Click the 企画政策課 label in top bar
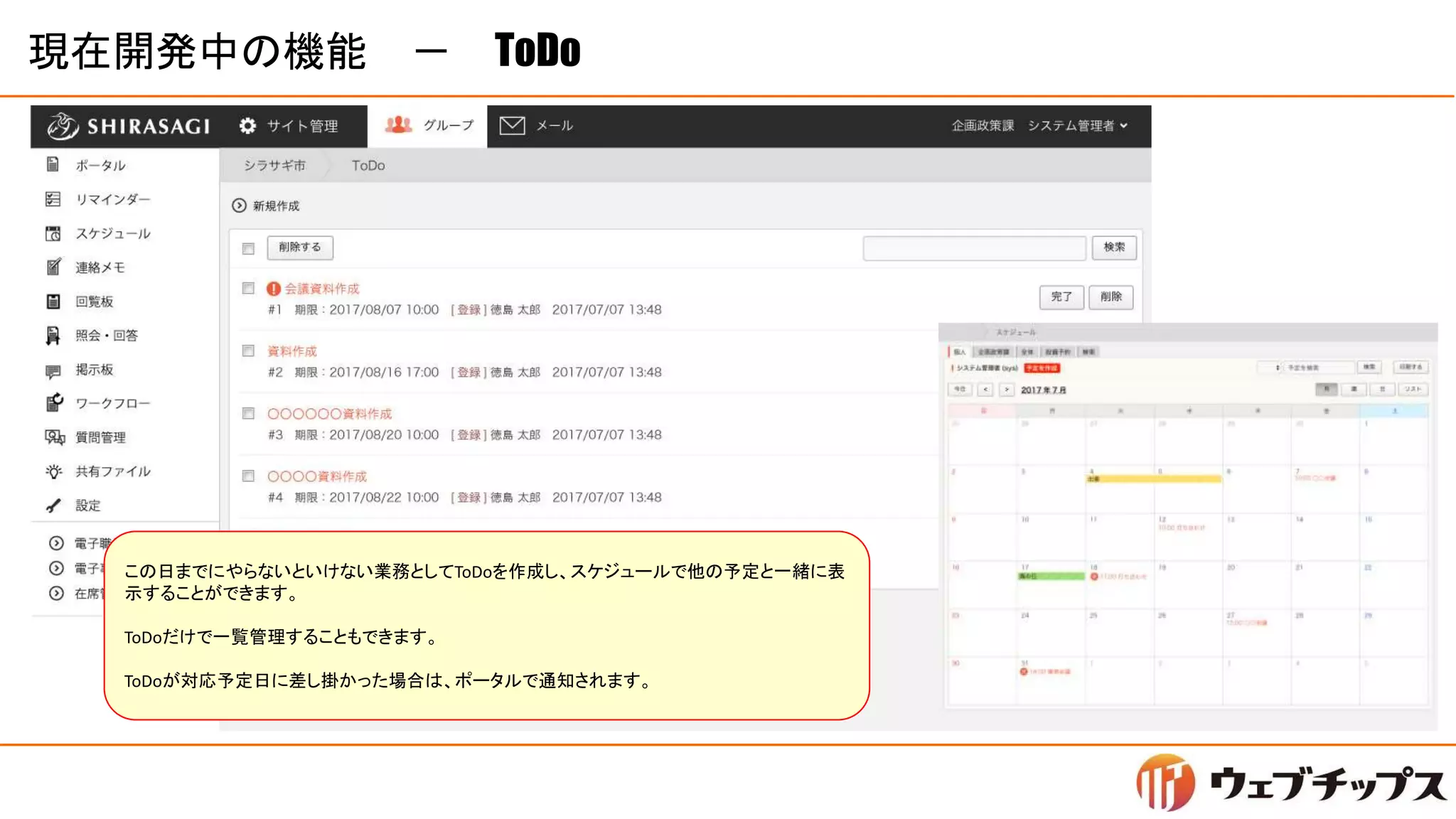 click(983, 126)
